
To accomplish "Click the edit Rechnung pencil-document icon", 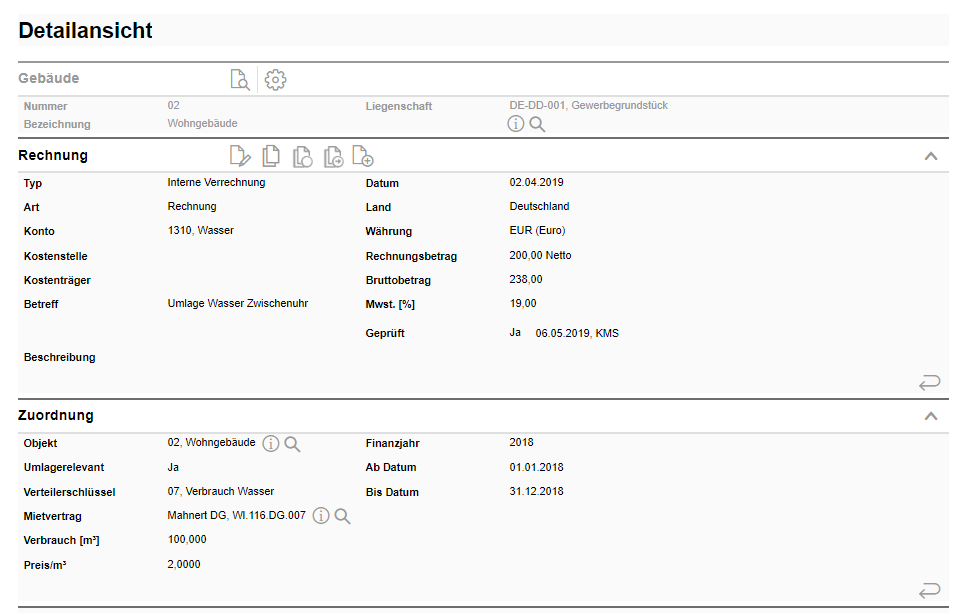I will (240, 156).
